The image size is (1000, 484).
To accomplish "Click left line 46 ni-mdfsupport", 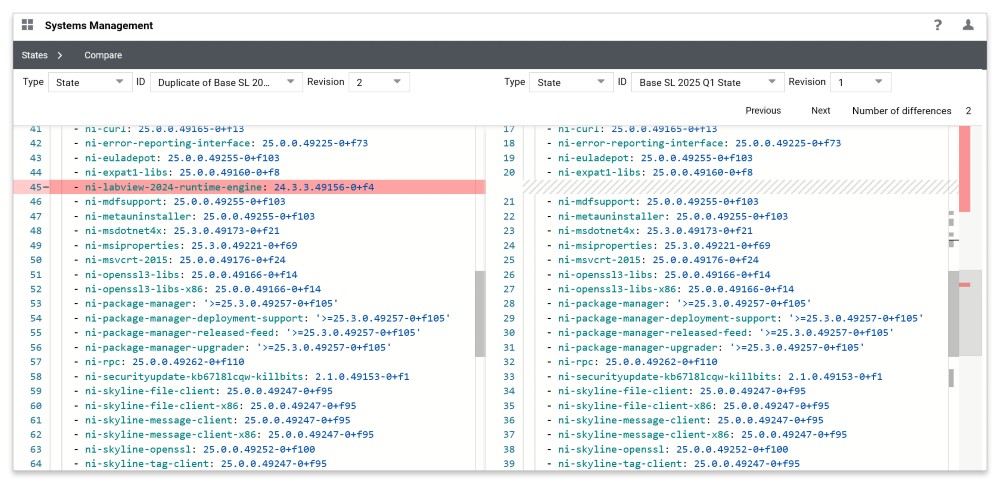I will pyautogui.click(x=185, y=202).
